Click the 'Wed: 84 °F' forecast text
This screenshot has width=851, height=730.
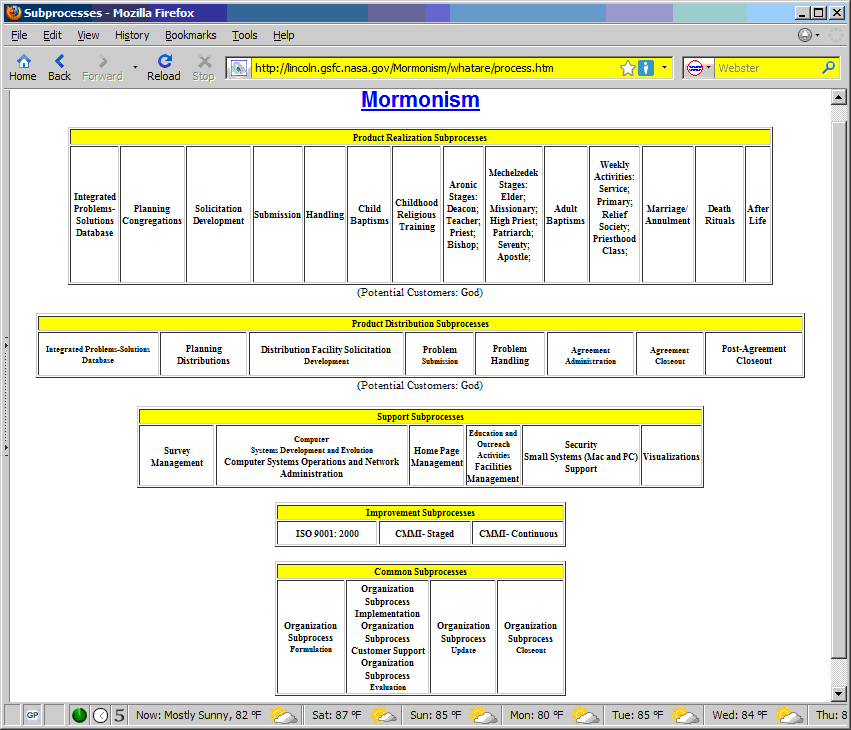(740, 715)
